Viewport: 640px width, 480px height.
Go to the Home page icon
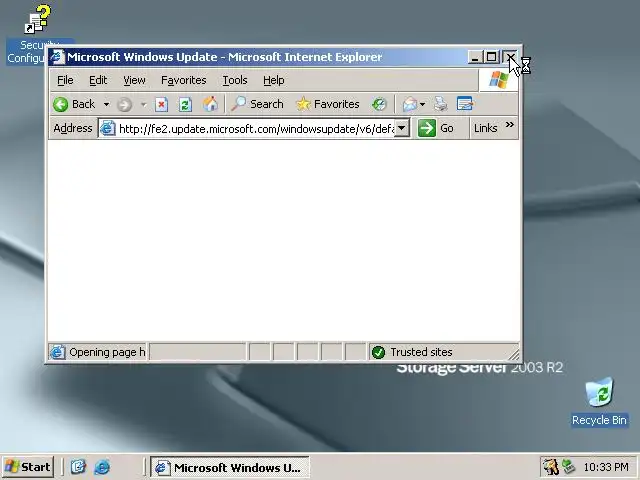click(x=210, y=104)
